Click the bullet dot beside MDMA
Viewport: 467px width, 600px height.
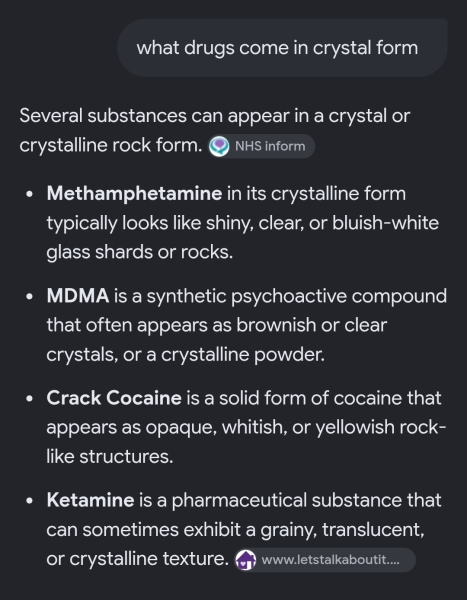coord(29,297)
